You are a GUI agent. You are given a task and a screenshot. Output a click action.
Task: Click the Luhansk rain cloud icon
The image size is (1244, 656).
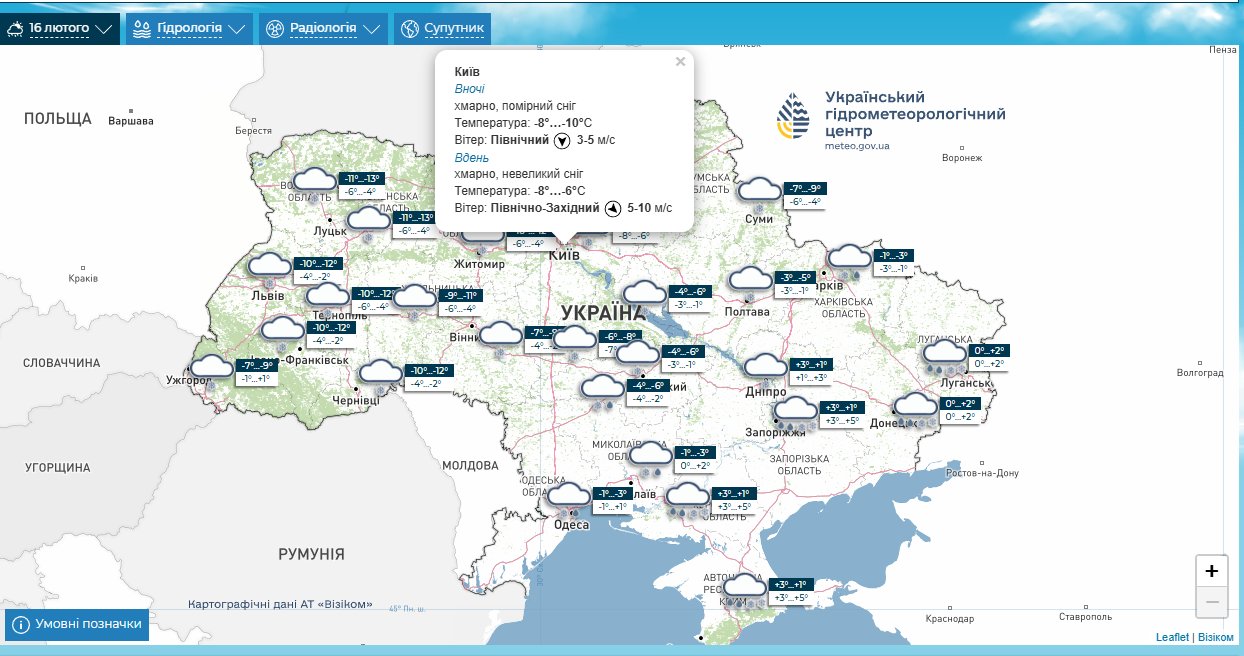pos(944,355)
